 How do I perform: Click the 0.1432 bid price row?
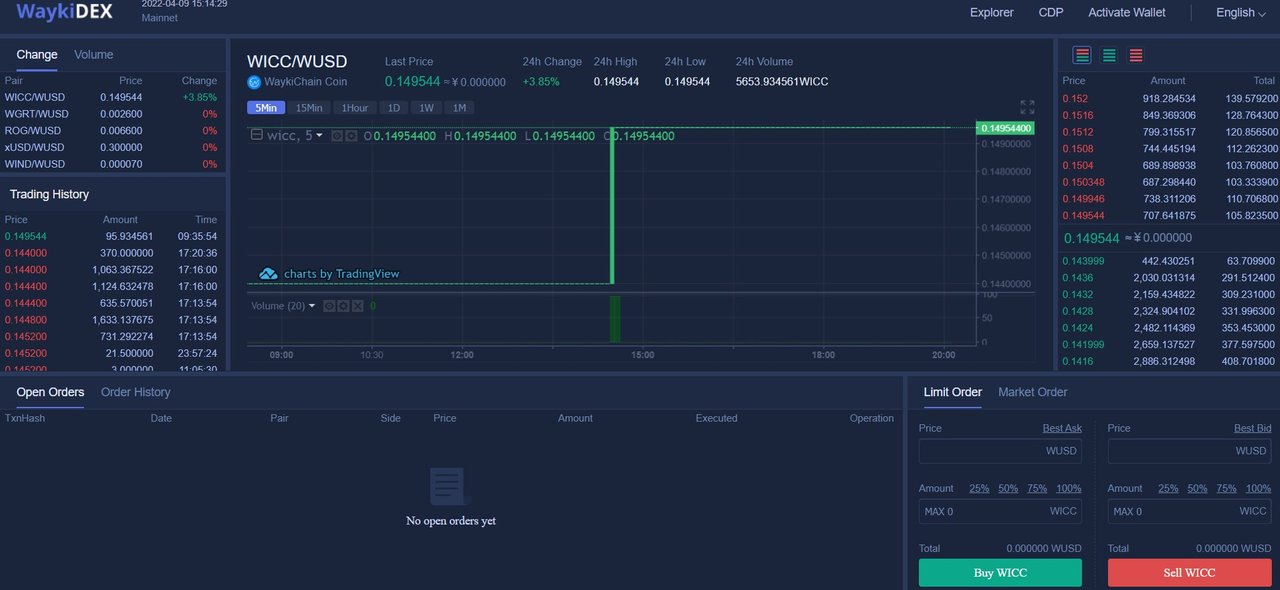coord(1169,295)
